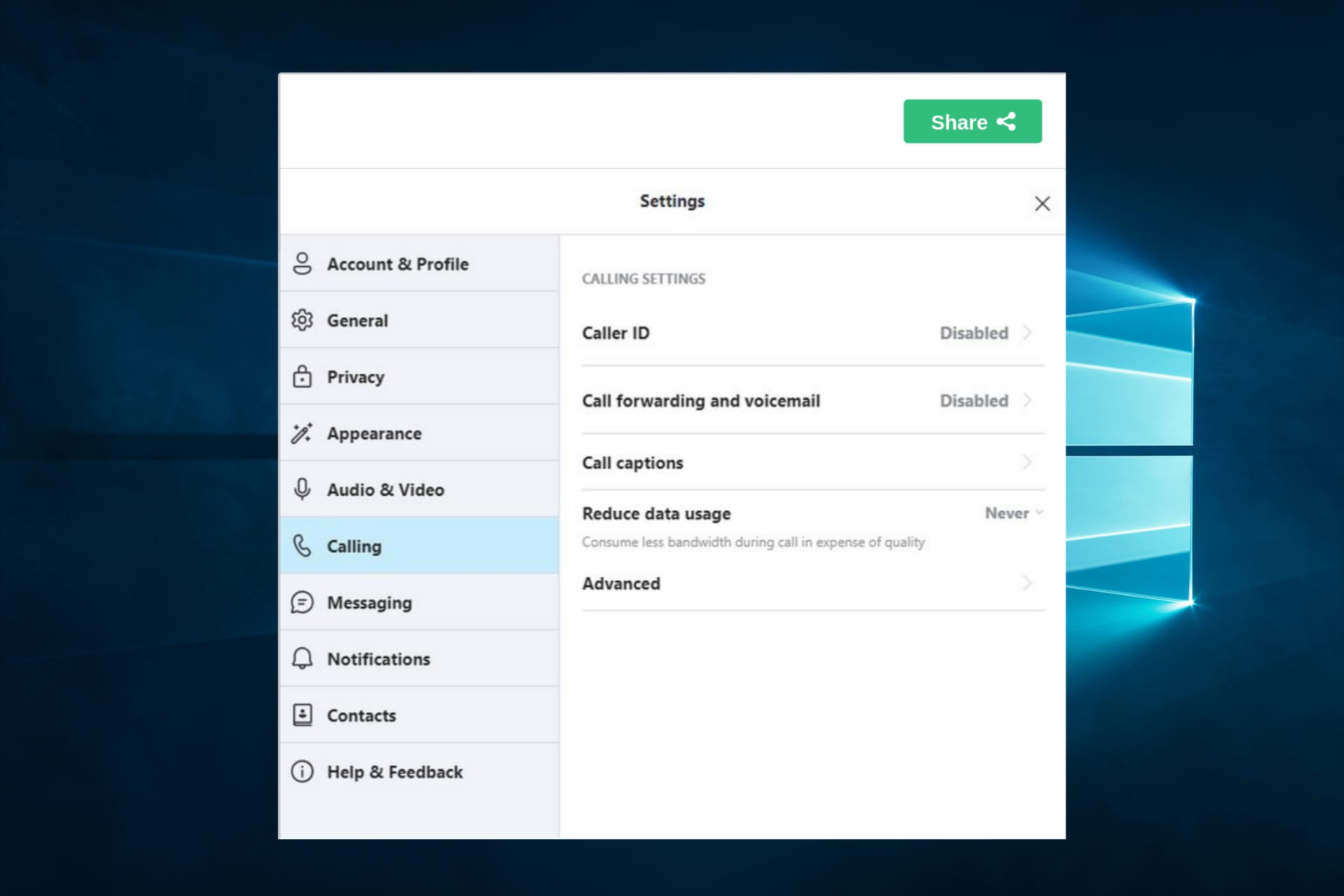This screenshot has width=1344, height=896.
Task: Open Contacts settings
Action: 419,715
